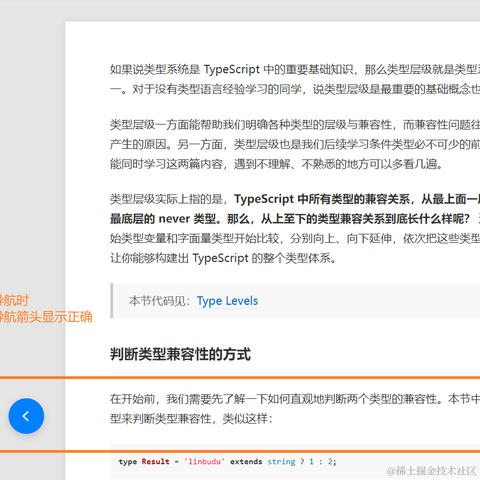This screenshot has height=480, width=480.
Task: Click the line starting with 型来判断类型兼容性
Action: [x=191, y=419]
